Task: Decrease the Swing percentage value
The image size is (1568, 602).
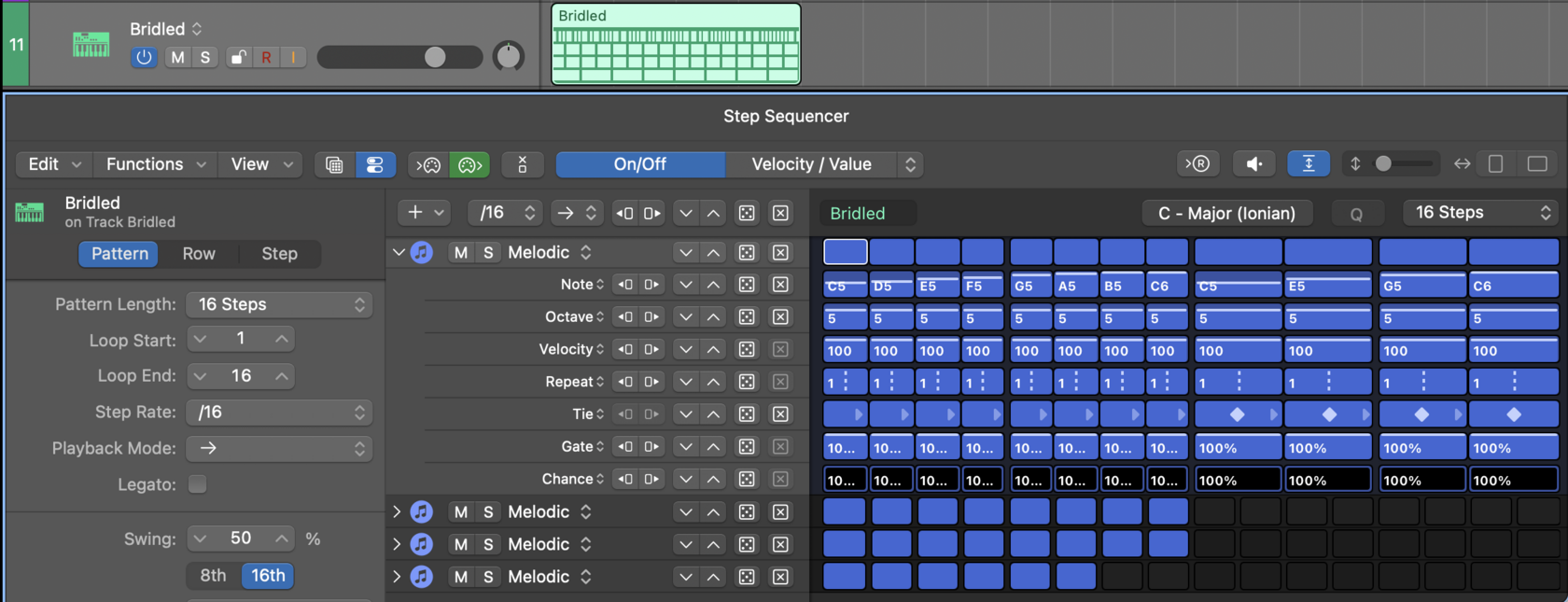Action: 200,539
